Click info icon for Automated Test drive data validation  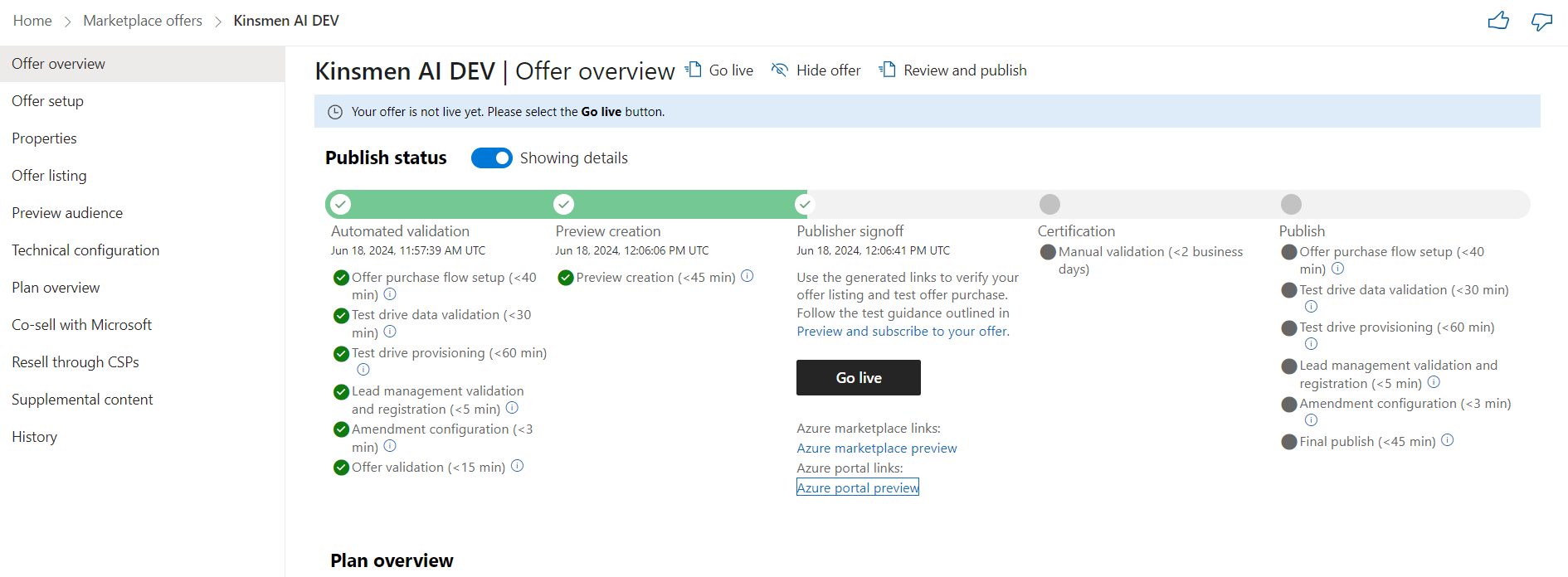click(x=390, y=332)
